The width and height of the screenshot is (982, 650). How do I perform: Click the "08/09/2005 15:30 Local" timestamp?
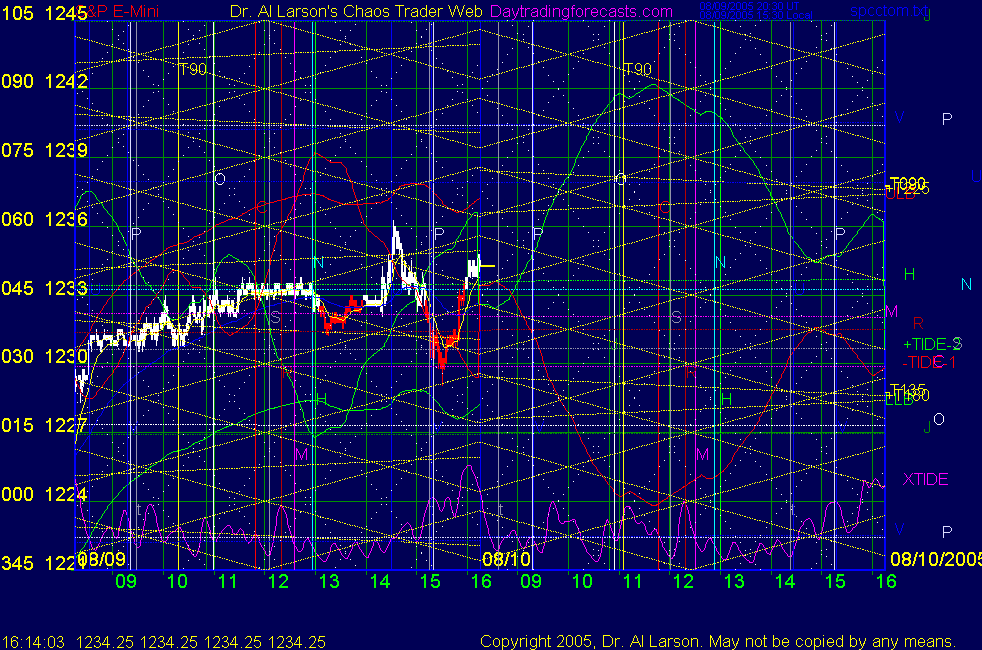point(756,15)
